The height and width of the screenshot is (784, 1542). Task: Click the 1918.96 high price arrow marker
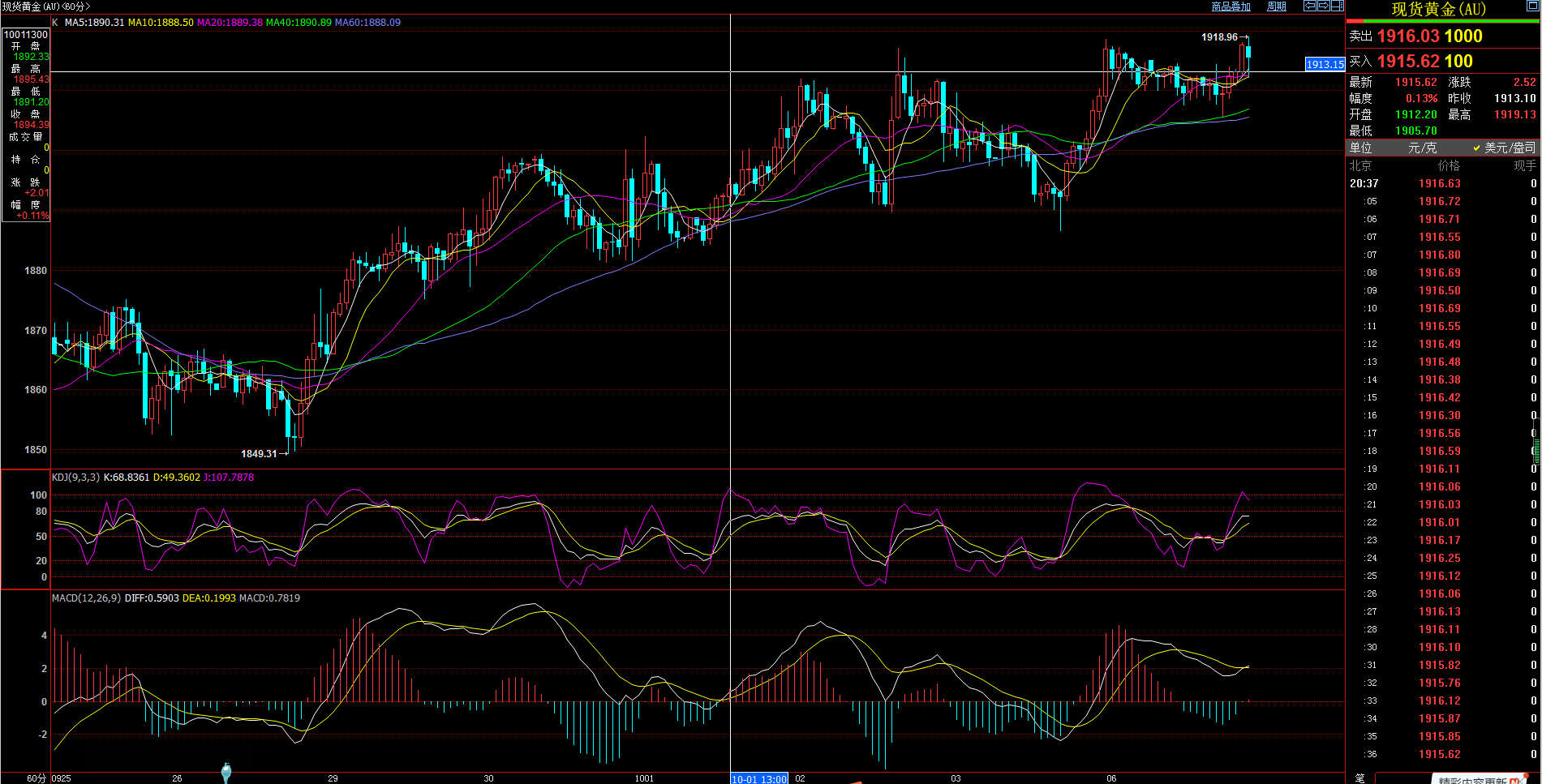pos(1244,37)
